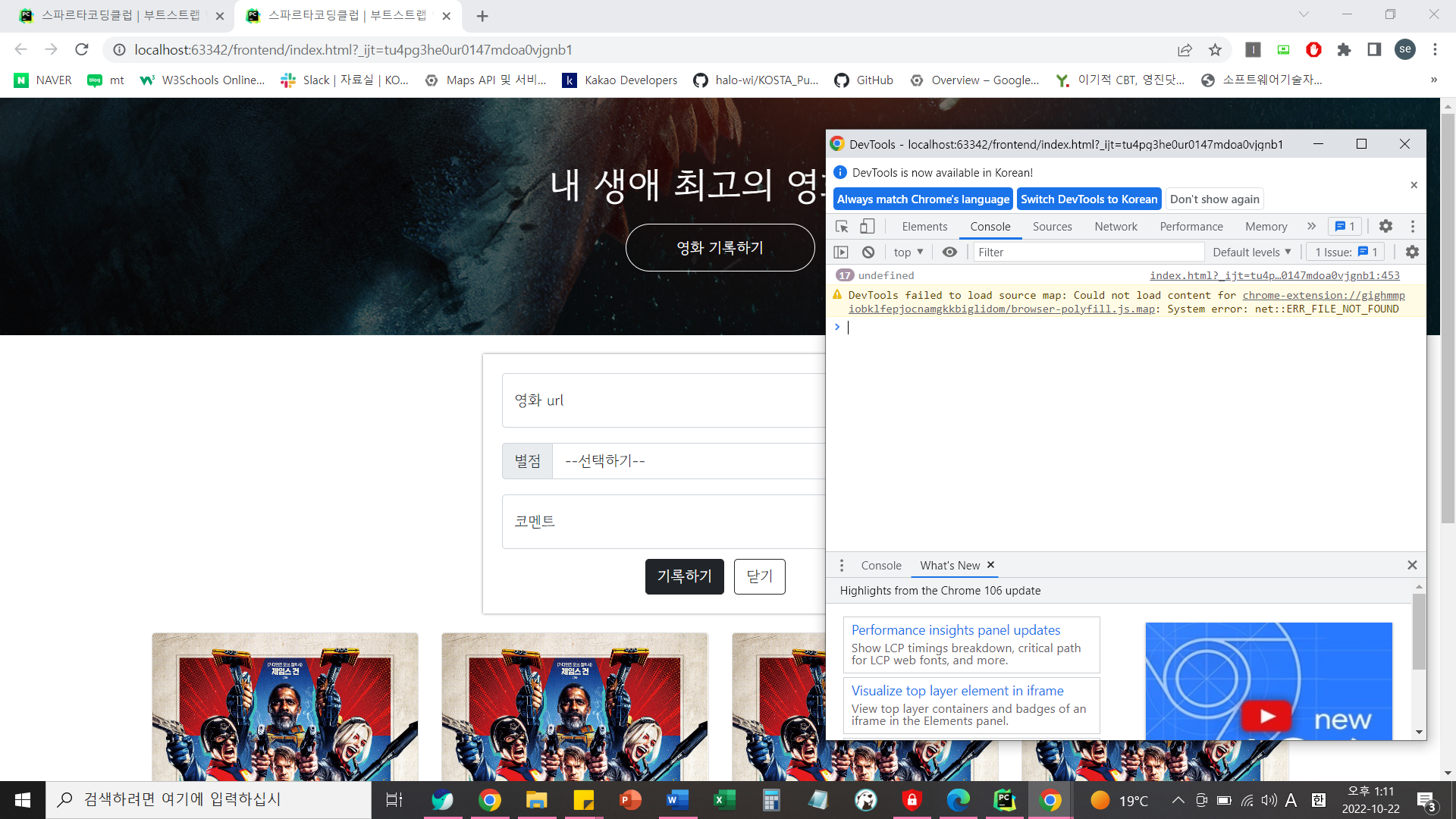The height and width of the screenshot is (819, 1456).
Task: Open PyCharm from the taskbar
Action: tap(1005, 800)
